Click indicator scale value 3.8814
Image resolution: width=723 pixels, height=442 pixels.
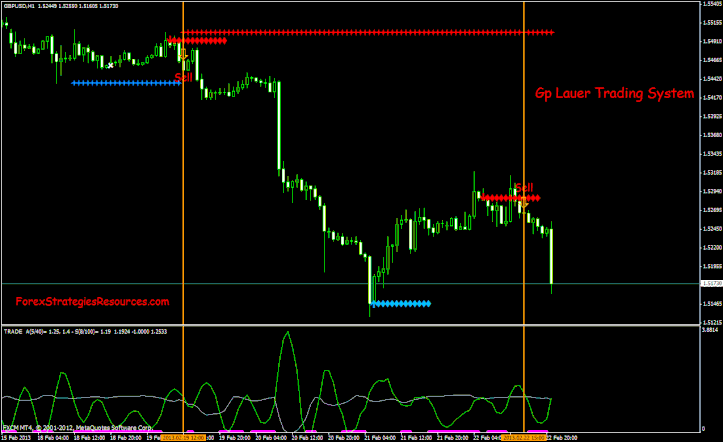pyautogui.click(x=710, y=330)
